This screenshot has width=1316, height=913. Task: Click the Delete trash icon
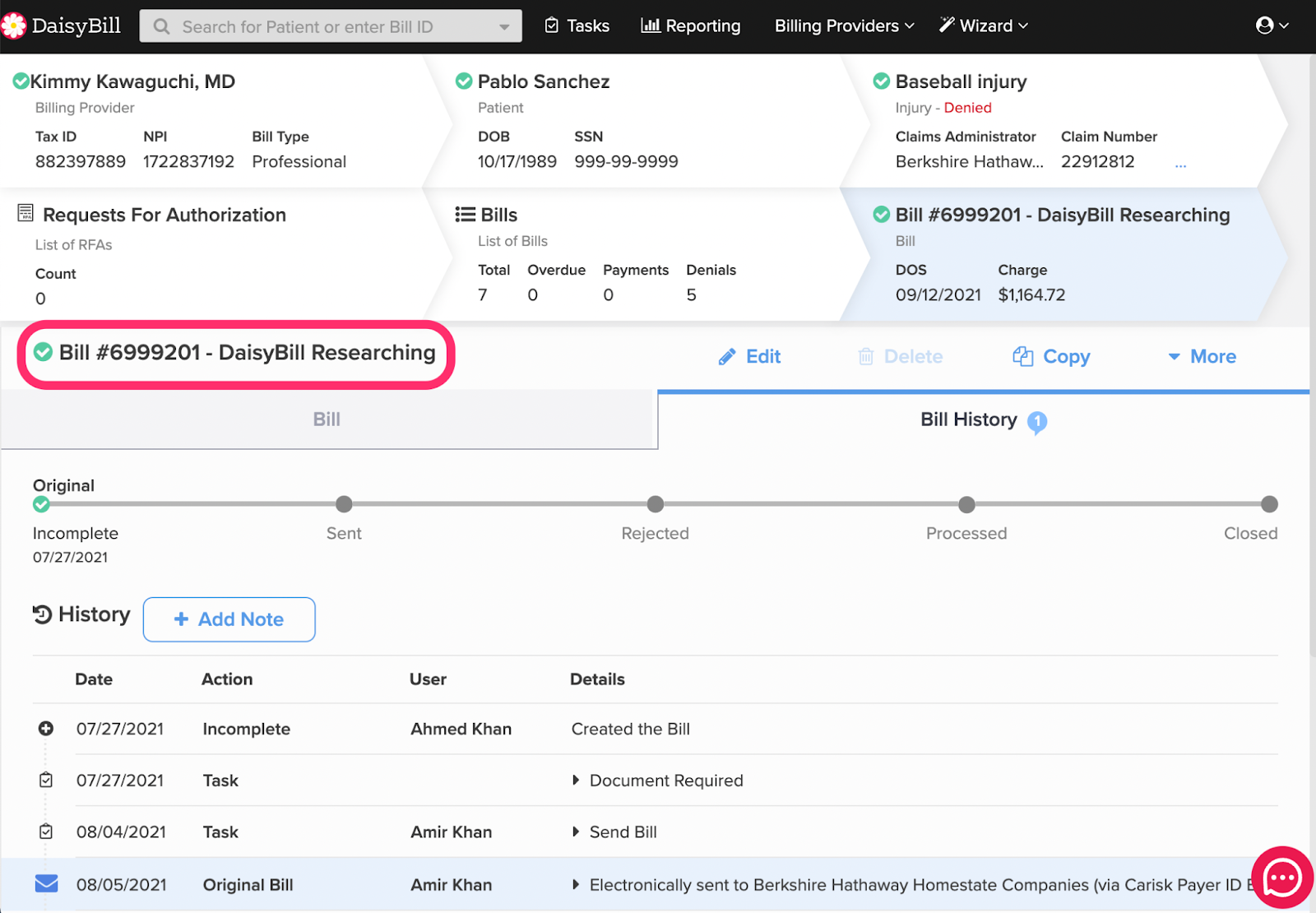pyautogui.click(x=866, y=356)
